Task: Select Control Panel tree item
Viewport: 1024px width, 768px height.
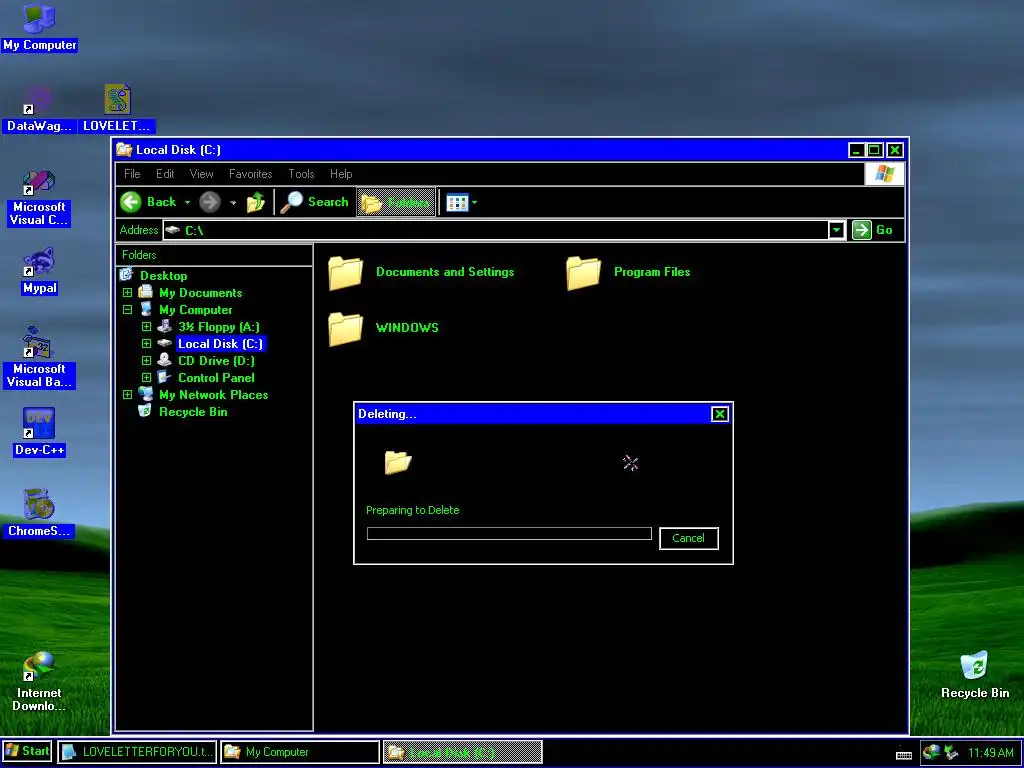Action: tap(216, 377)
